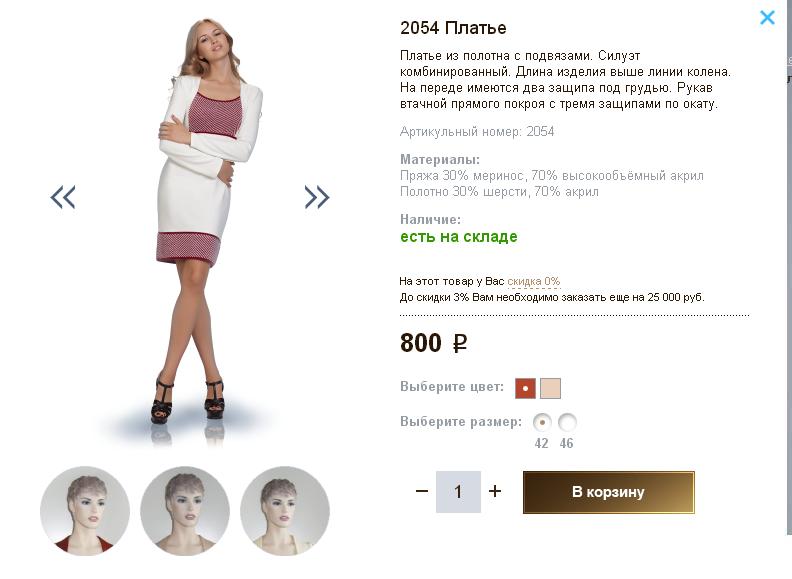
Task: Select the beige color swatch
Action: pos(551,388)
